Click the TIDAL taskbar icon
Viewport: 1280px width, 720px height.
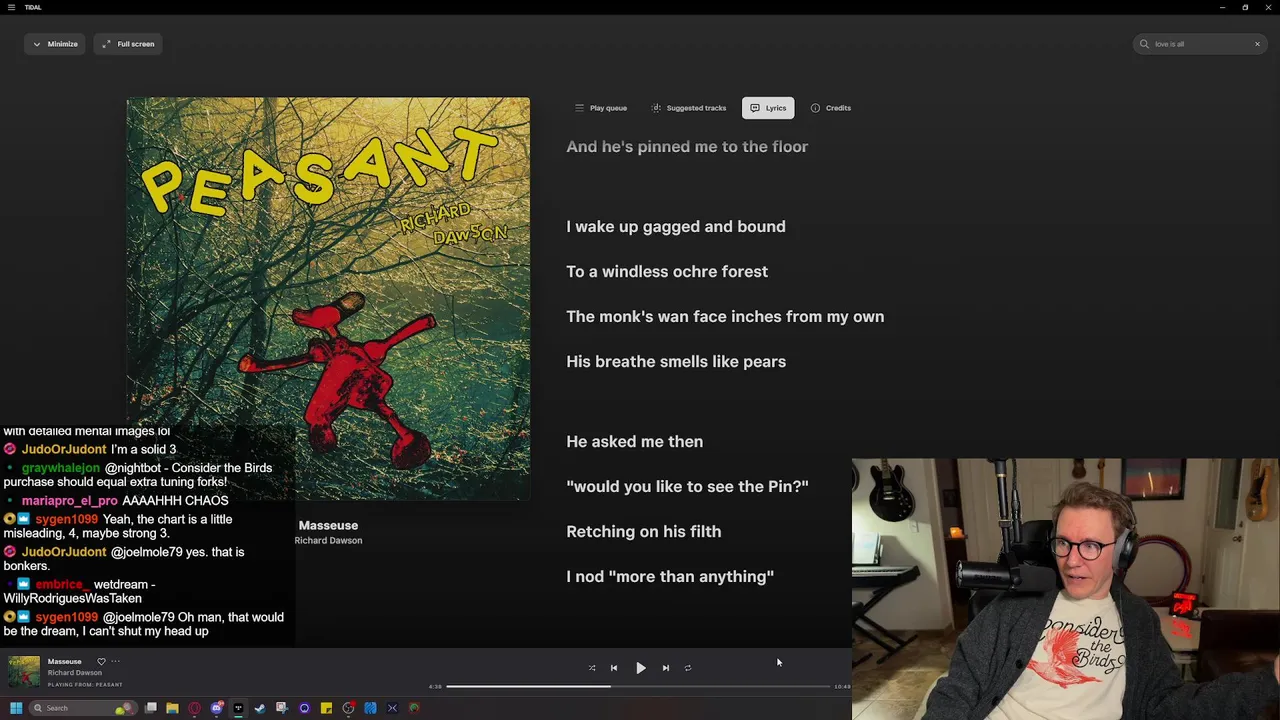tap(239, 708)
